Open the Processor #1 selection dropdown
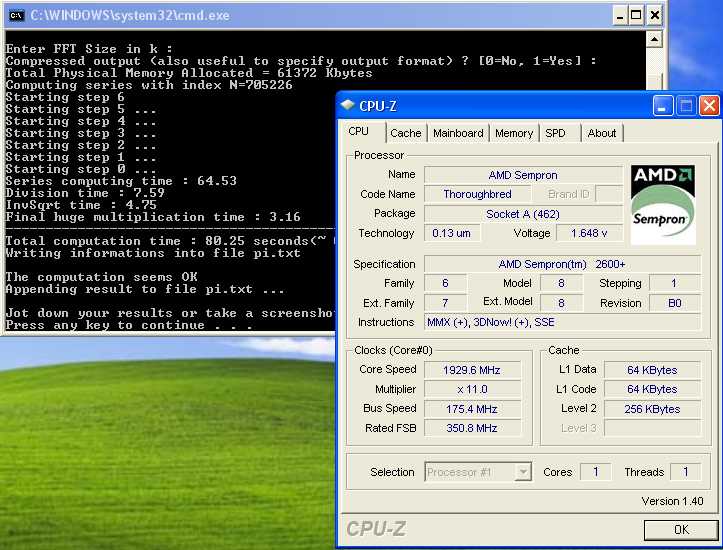This screenshot has height=550, width=723. (478, 472)
